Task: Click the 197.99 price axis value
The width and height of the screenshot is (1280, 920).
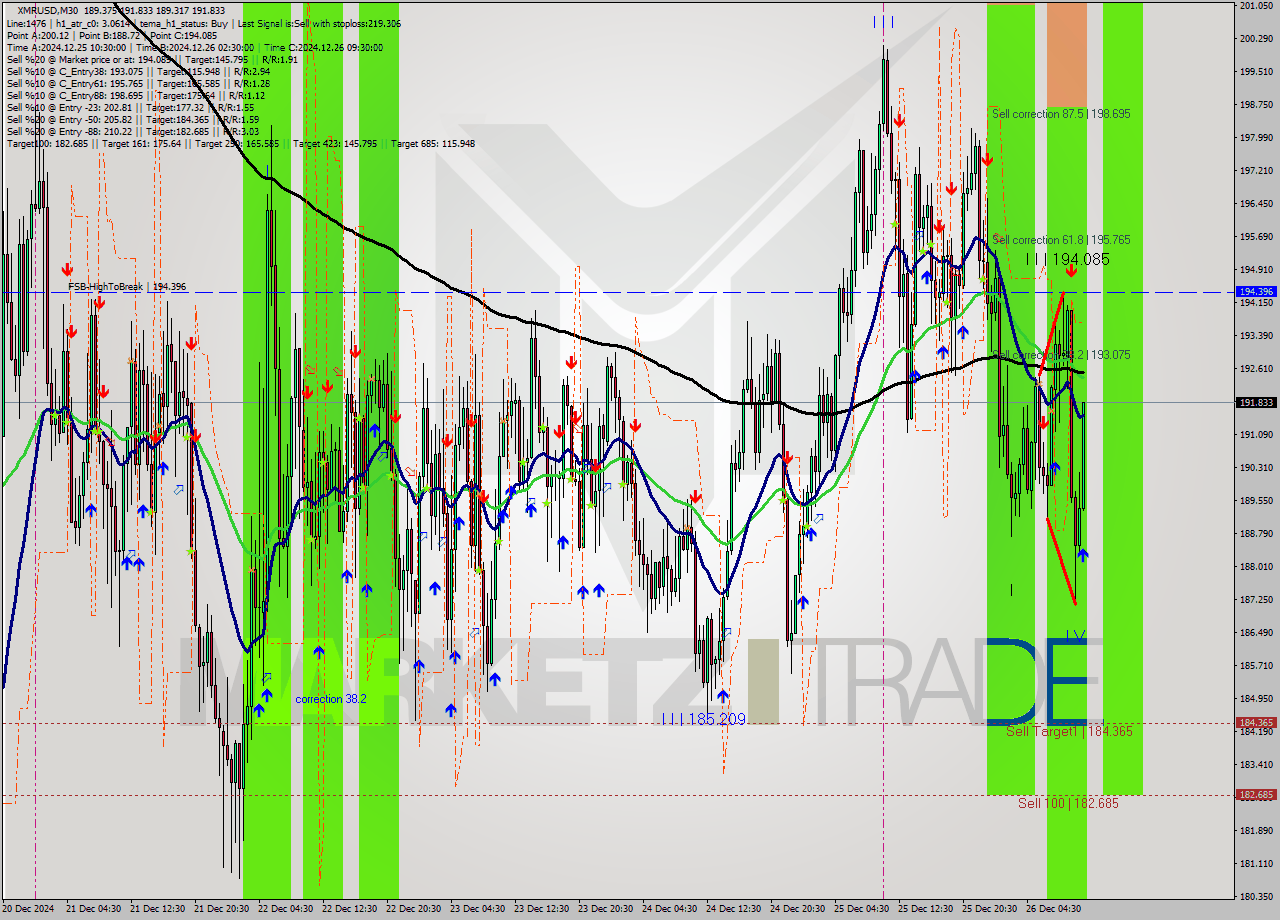Action: pos(1256,138)
